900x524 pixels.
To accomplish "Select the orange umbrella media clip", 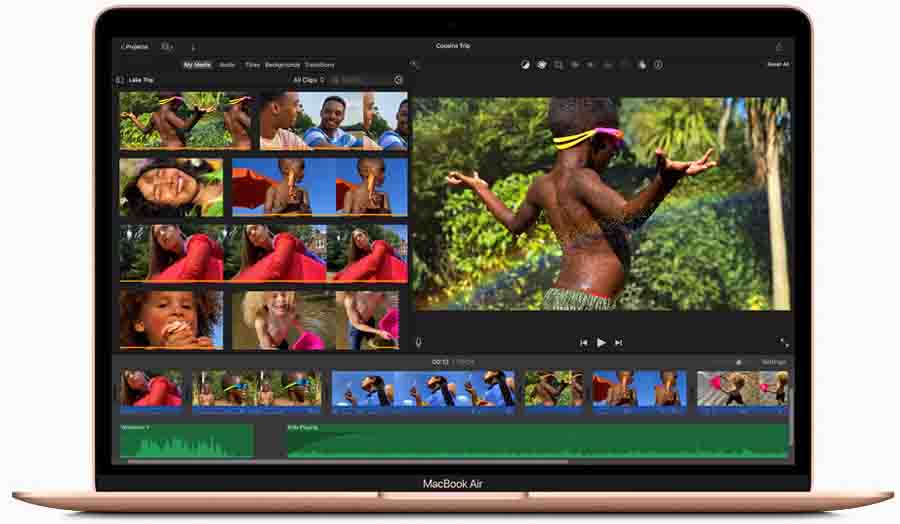I will click(320, 187).
